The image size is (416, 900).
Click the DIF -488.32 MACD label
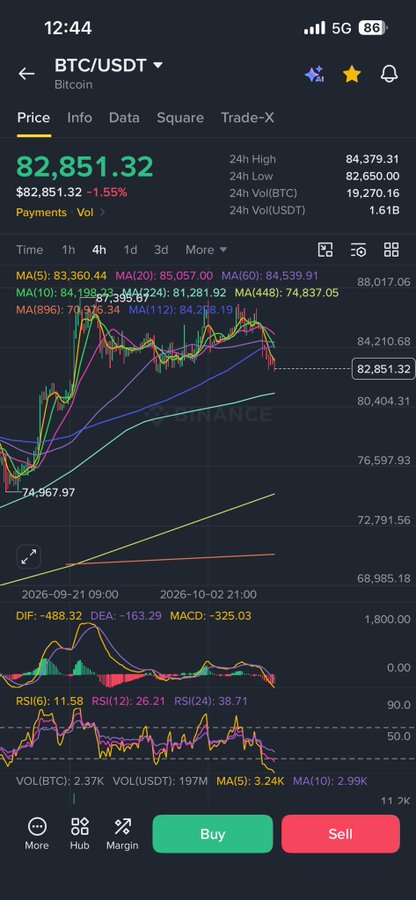49,616
